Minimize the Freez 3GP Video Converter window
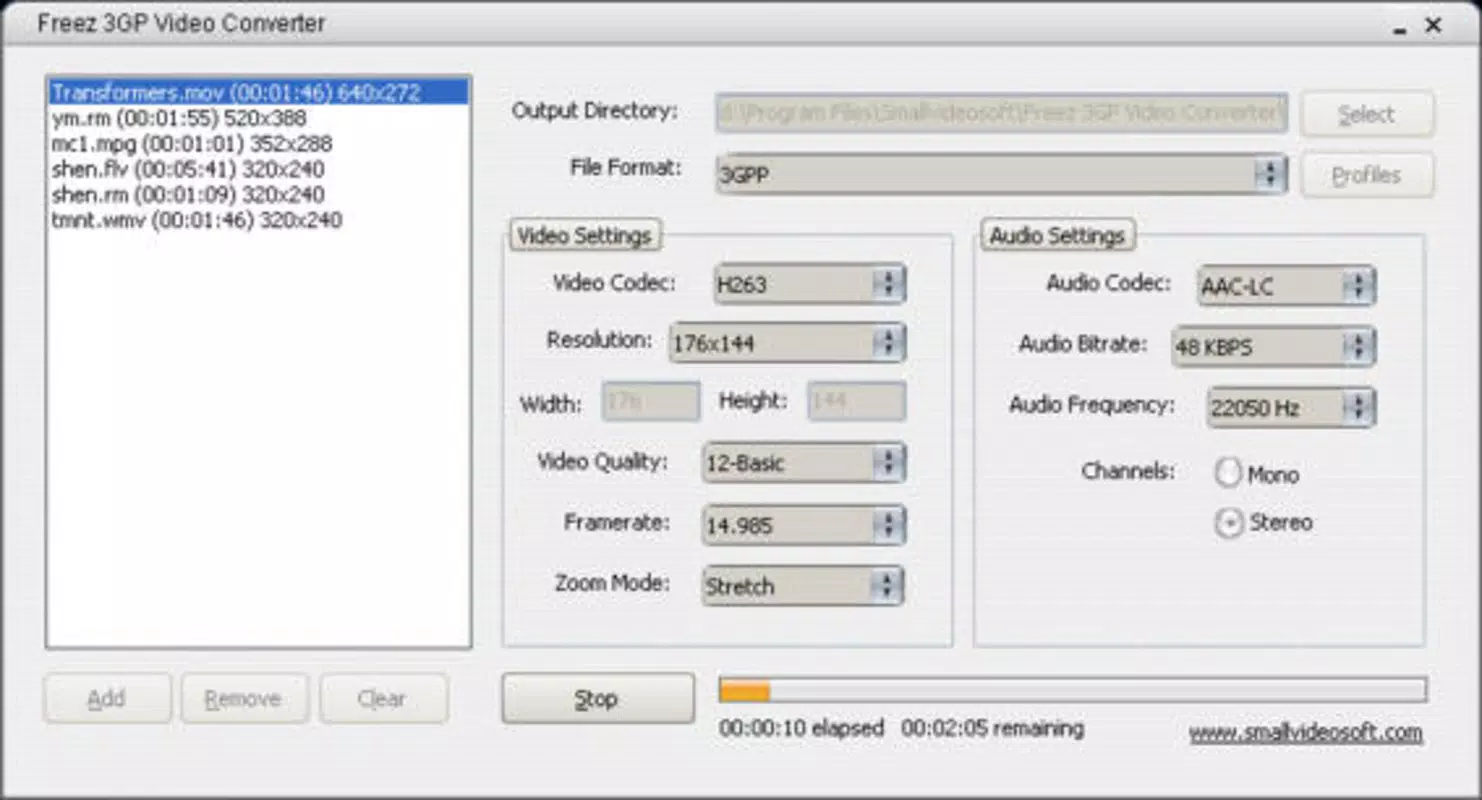The width and height of the screenshot is (1482, 800). 1400,27
